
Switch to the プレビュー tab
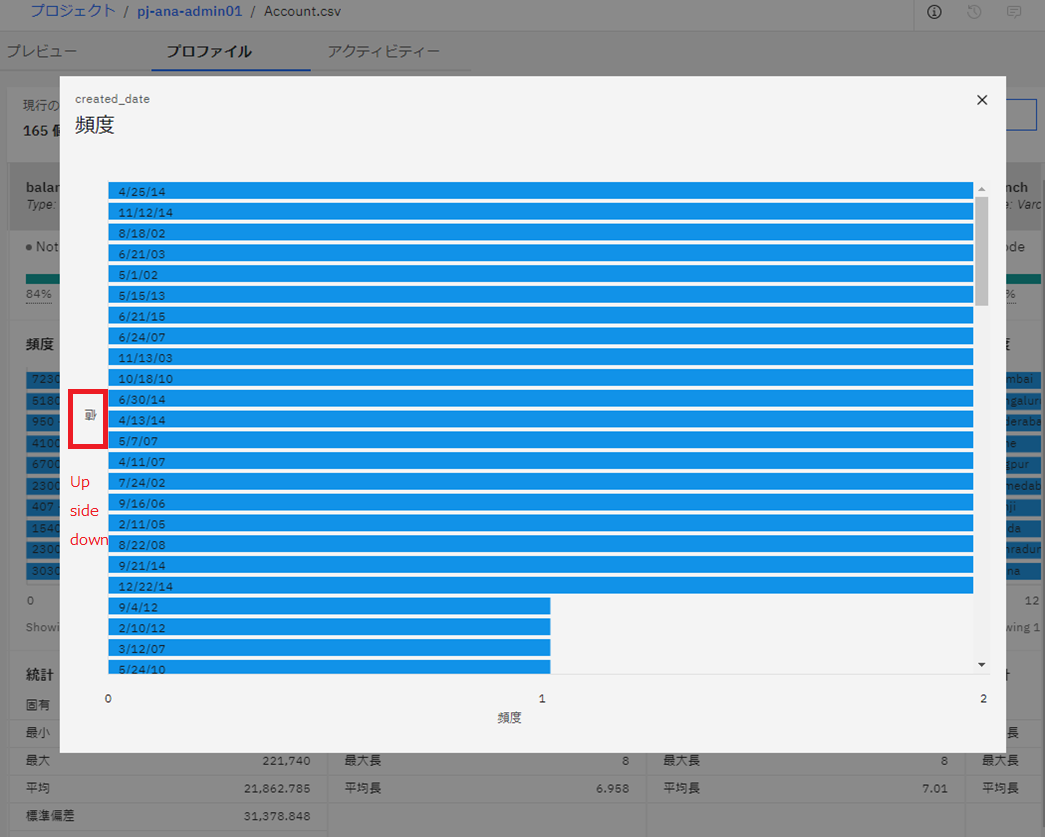click(x=42, y=51)
